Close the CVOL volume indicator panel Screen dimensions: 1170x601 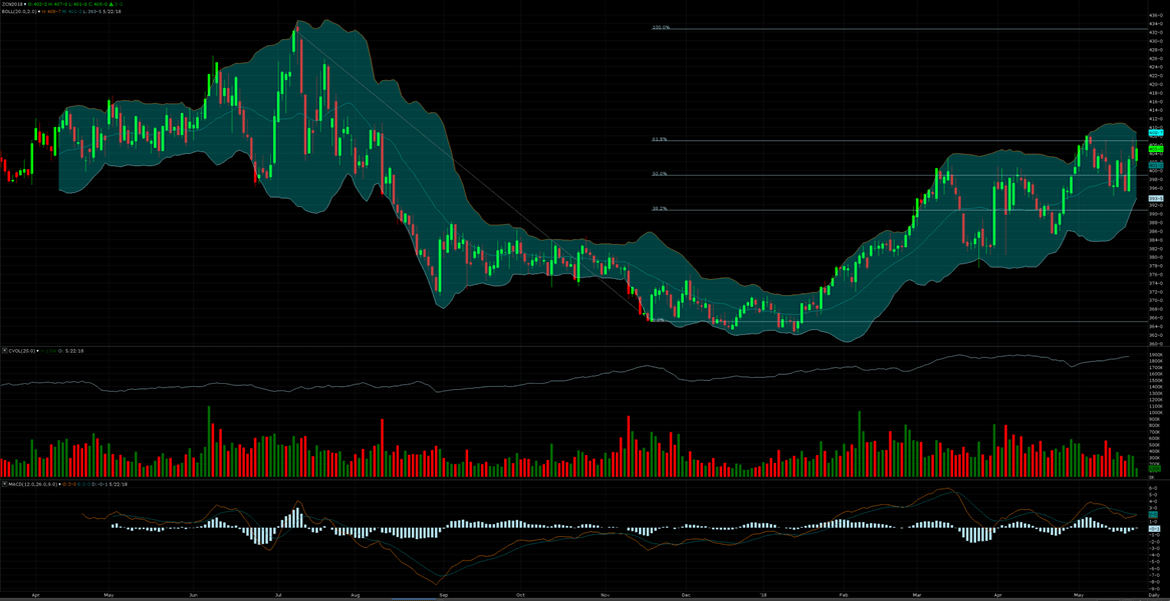(4, 351)
